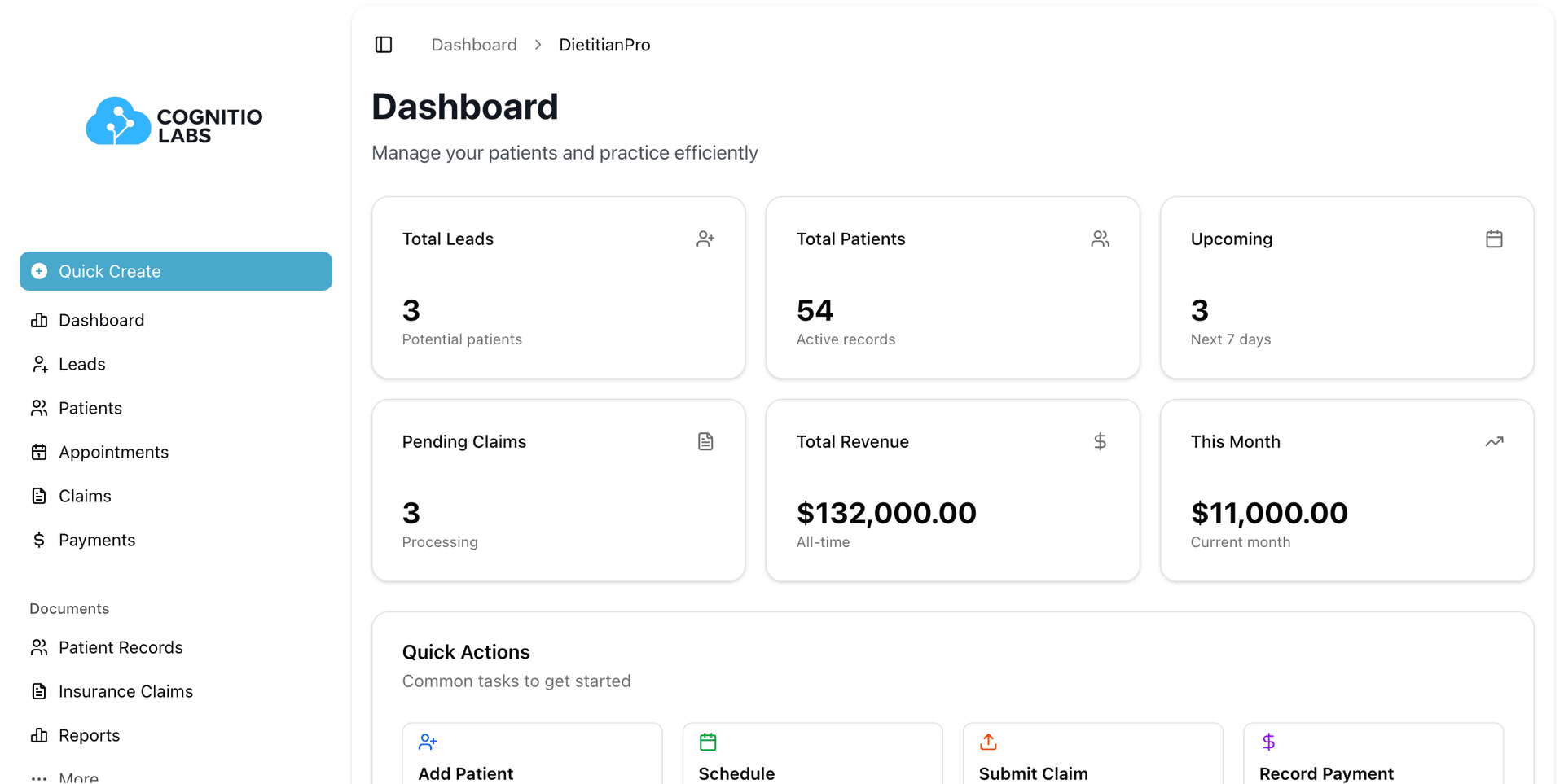Click the calendar icon on the Upcoming card
This screenshot has height=784, width=1564.
[x=1494, y=239]
